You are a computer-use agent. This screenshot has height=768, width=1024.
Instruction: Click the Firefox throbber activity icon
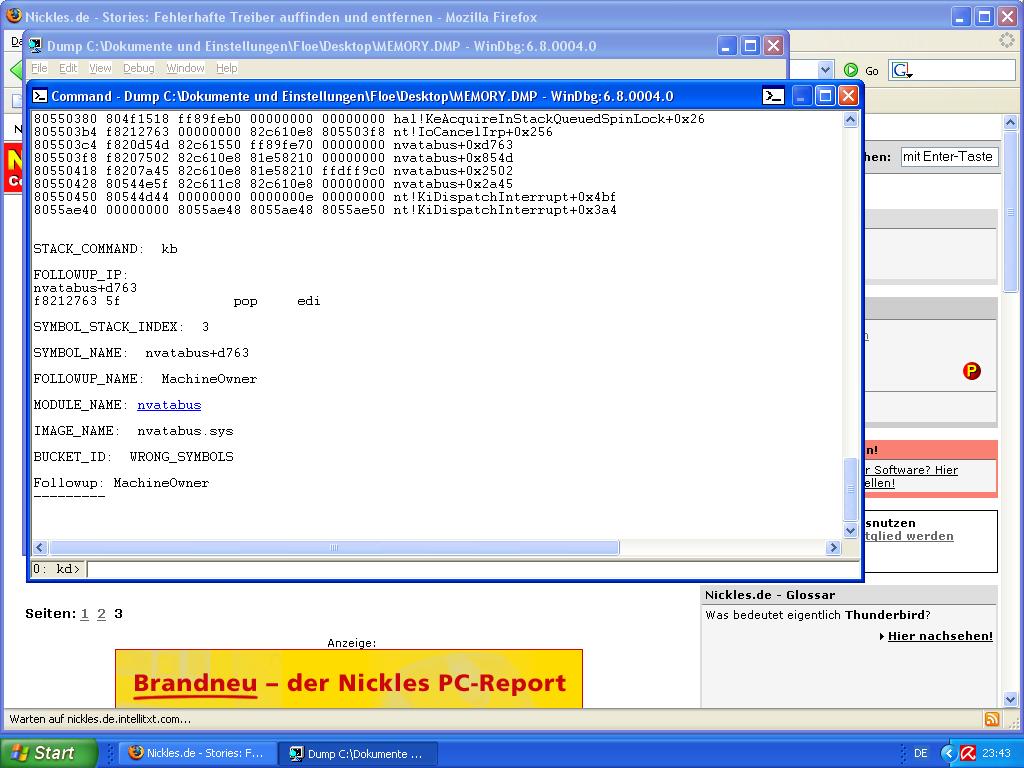(1007, 40)
